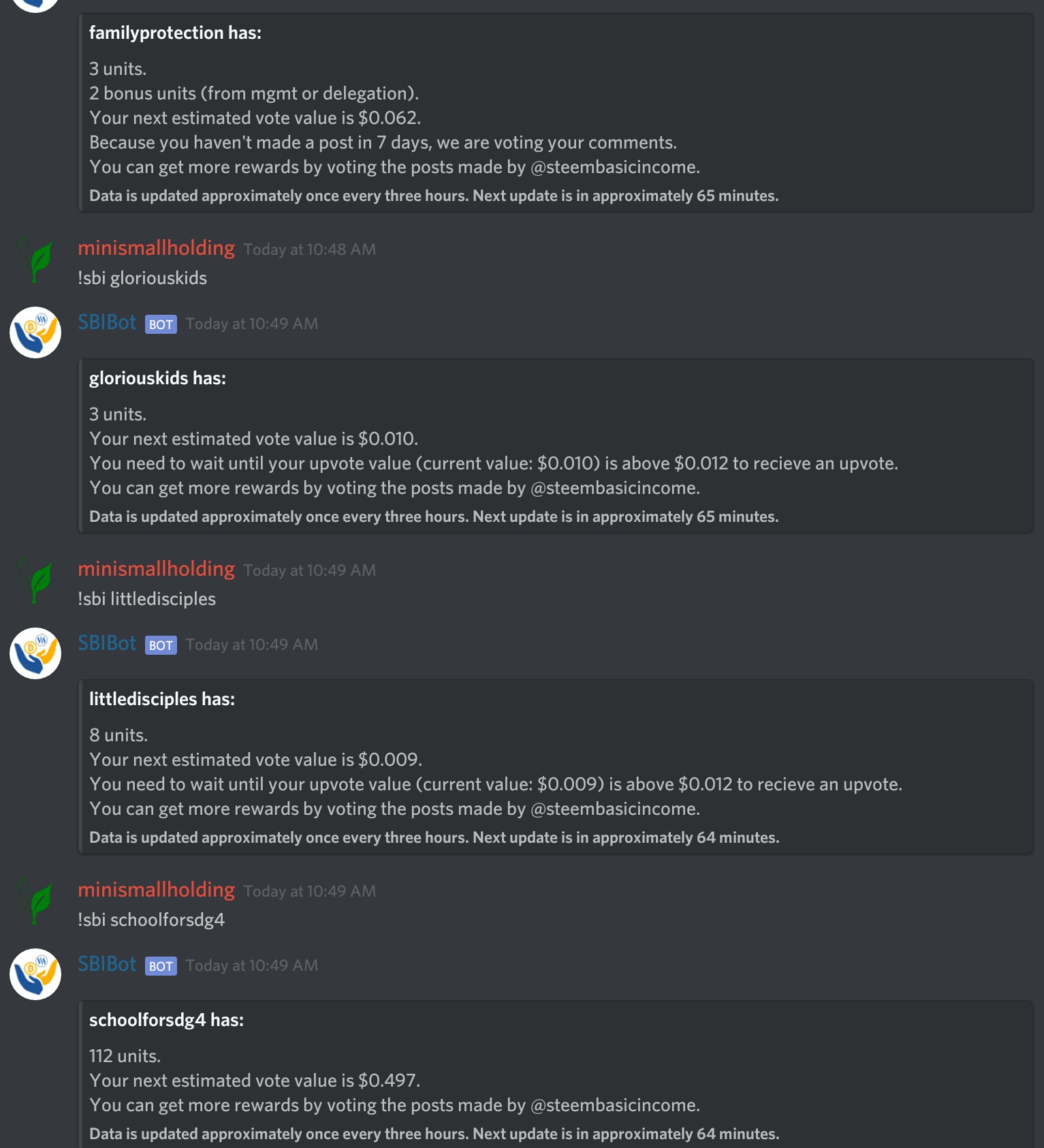Image resolution: width=1044 pixels, height=1148 pixels.
Task: Select SBIBot username above schoolforsdg4 embed
Action: coord(107,964)
